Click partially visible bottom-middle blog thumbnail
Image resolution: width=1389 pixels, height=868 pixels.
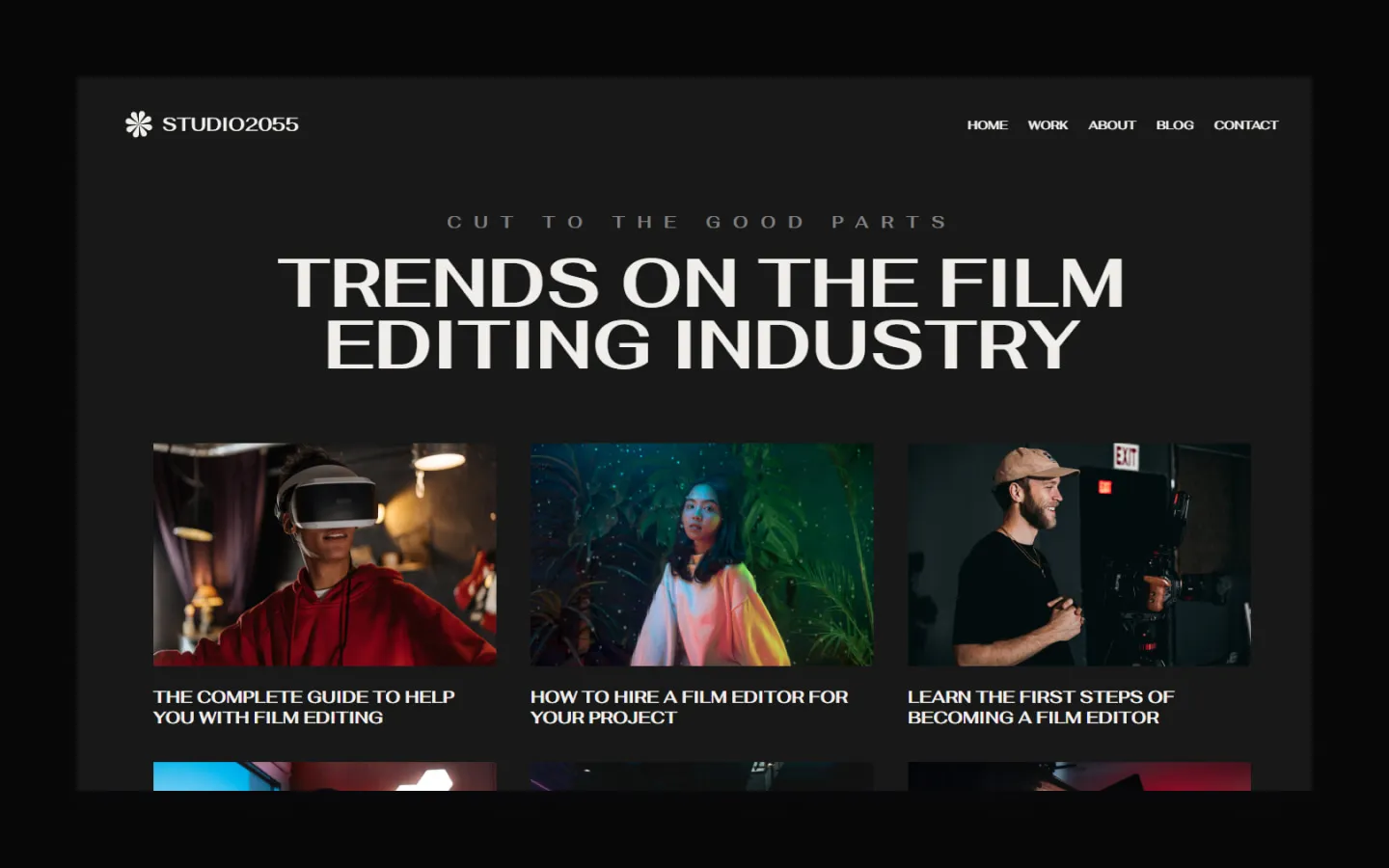(x=701, y=776)
